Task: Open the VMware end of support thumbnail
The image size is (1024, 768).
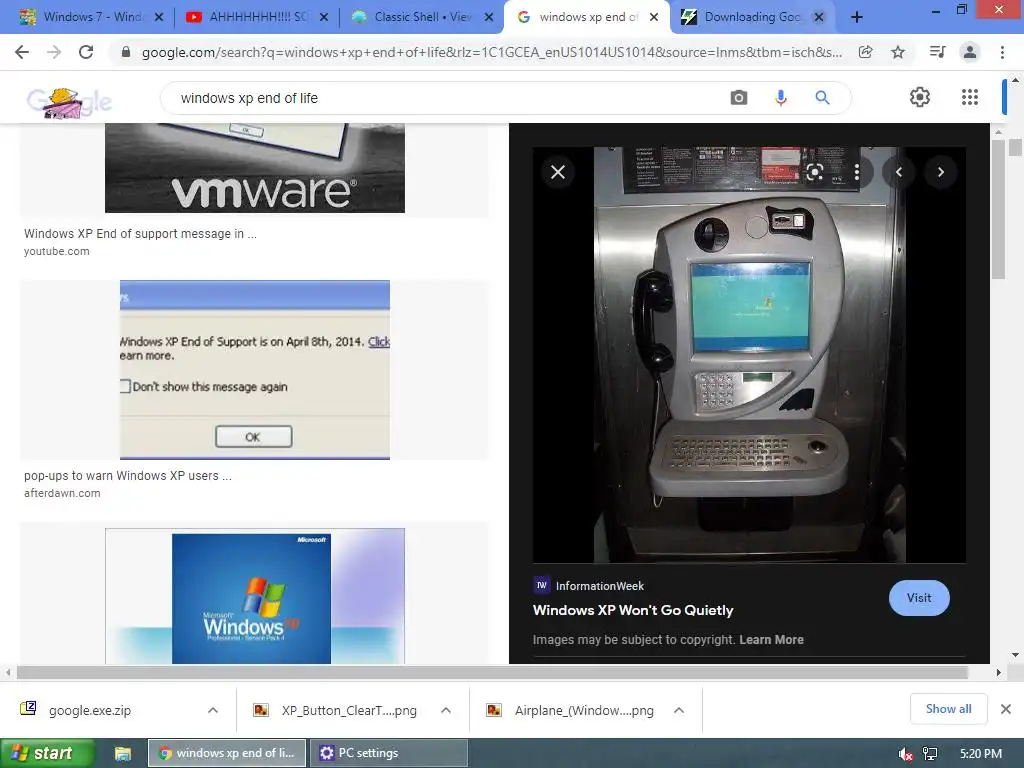Action: click(x=255, y=167)
